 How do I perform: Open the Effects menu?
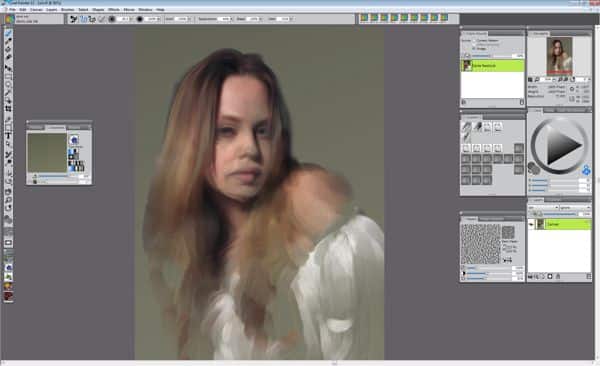(x=114, y=10)
